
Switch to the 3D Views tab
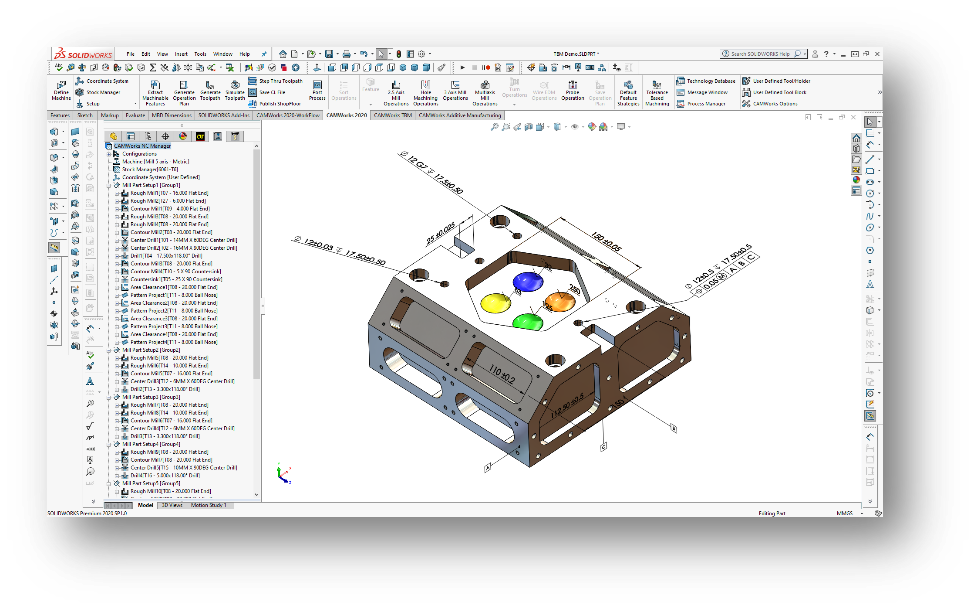(x=172, y=505)
